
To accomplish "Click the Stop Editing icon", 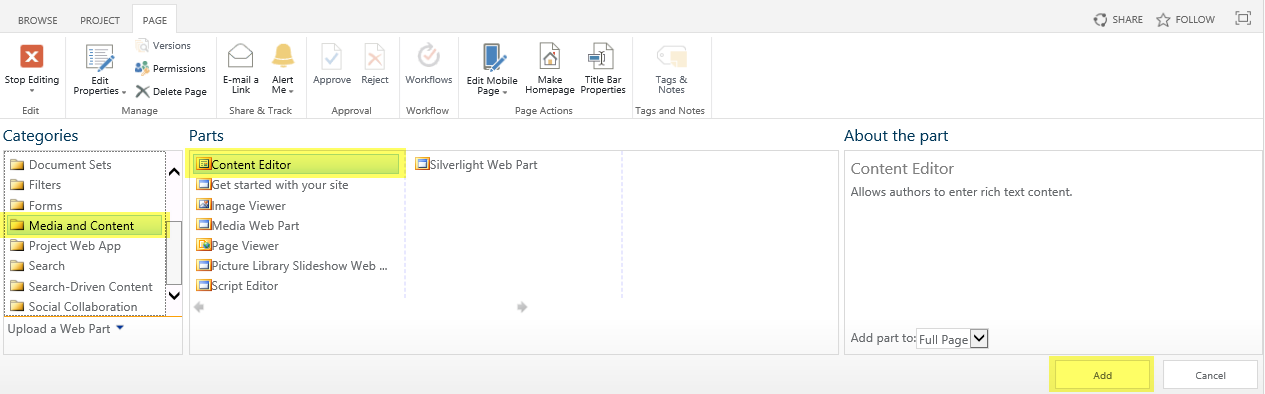I will (32, 57).
